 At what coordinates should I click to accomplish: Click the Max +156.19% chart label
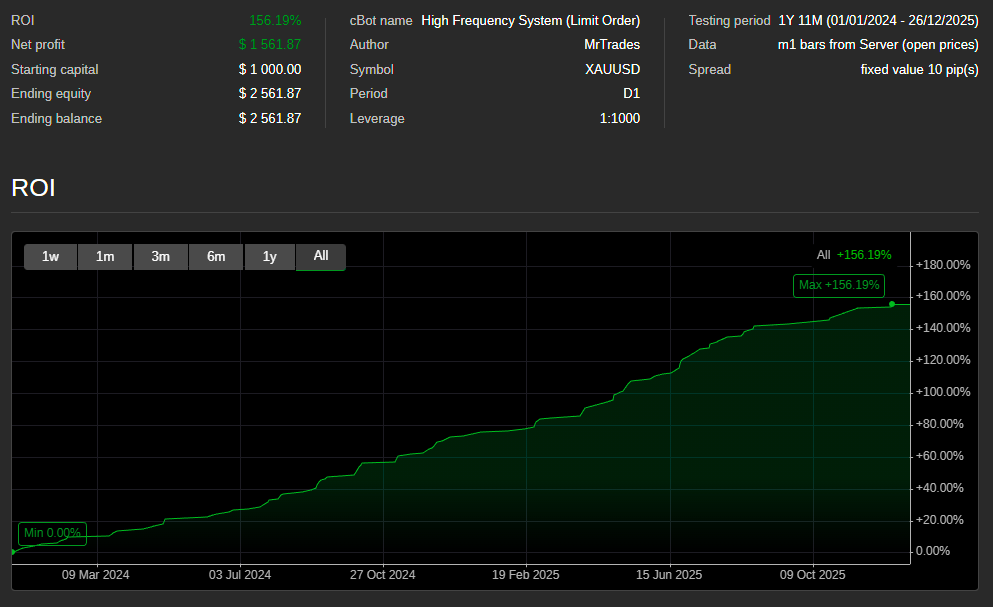839,285
